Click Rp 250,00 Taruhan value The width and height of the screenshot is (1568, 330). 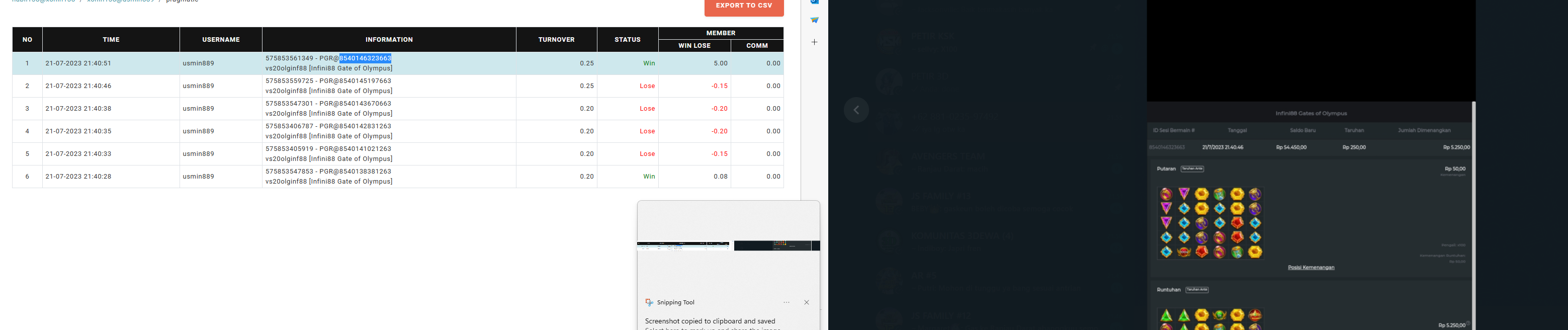point(1354,147)
